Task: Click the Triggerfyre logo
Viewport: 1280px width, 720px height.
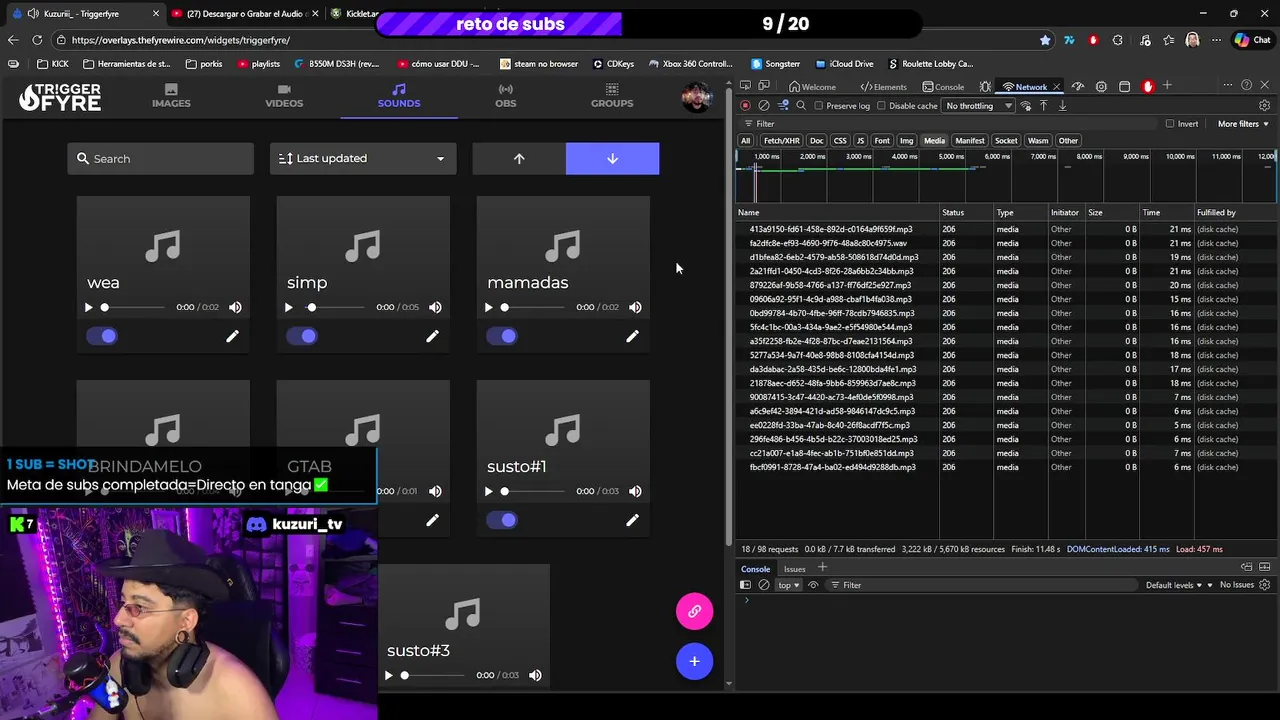Action: (x=60, y=97)
